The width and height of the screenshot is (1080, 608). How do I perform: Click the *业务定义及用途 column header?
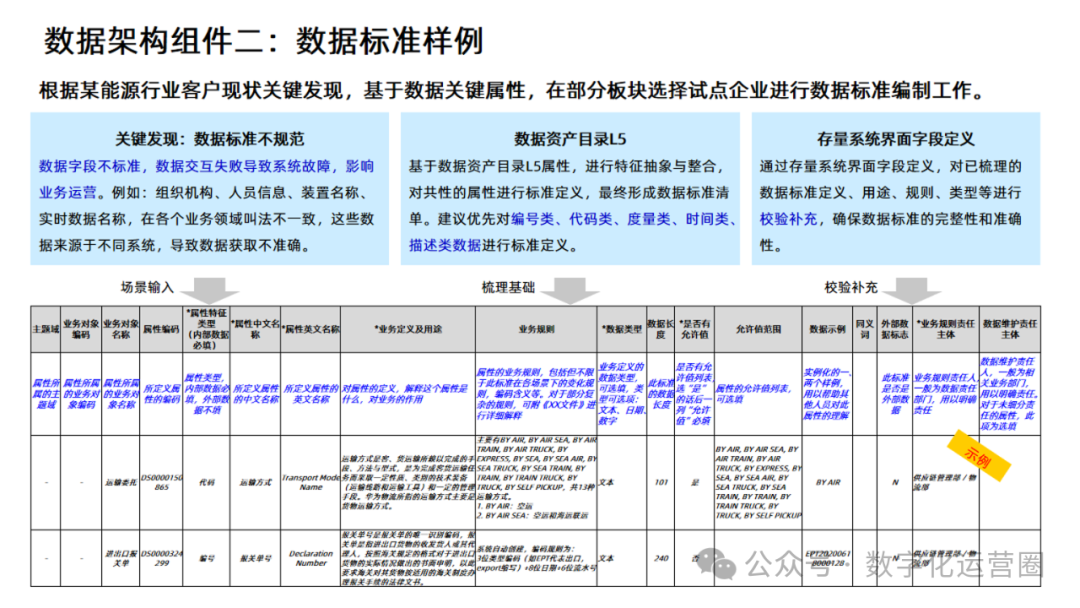point(408,330)
